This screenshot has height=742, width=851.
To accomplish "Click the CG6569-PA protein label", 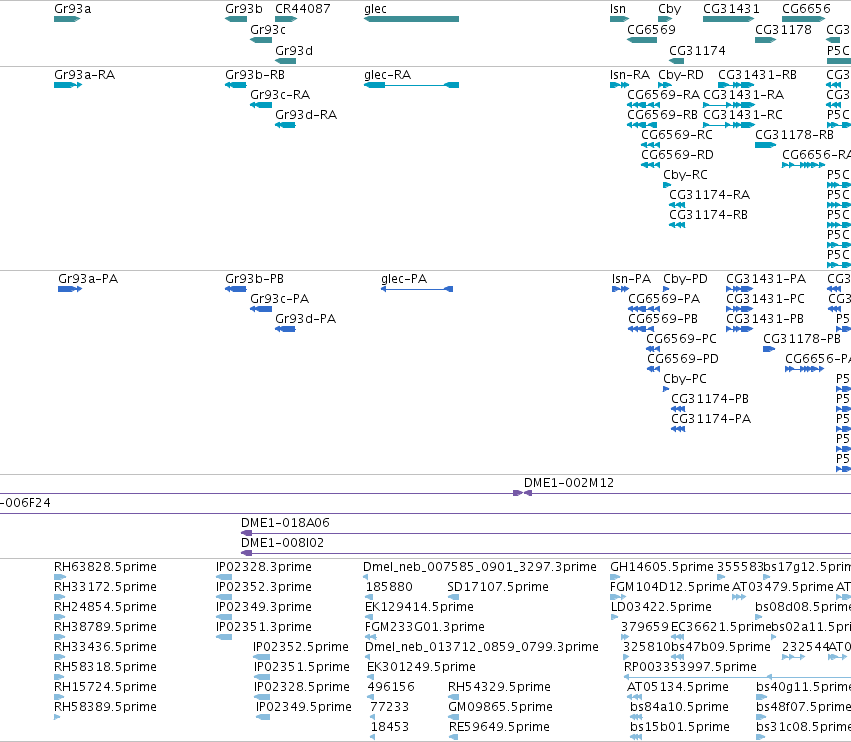I will coord(664,299).
